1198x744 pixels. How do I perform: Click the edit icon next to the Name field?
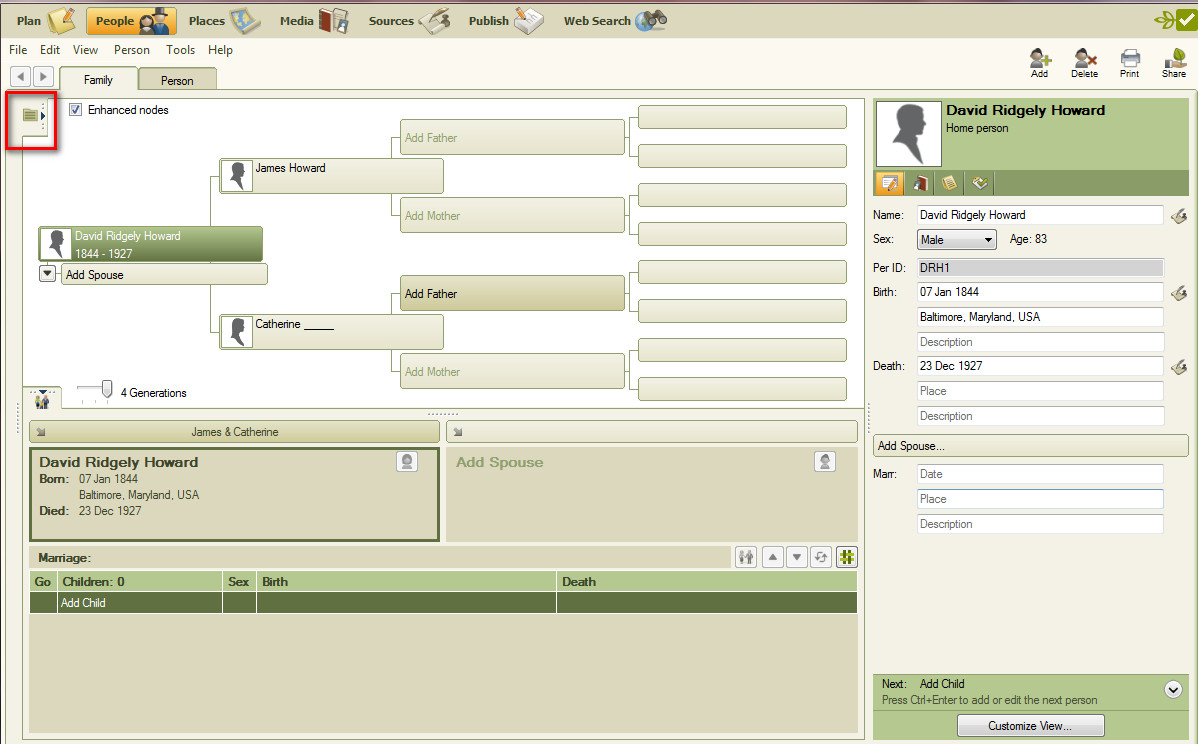click(1179, 214)
